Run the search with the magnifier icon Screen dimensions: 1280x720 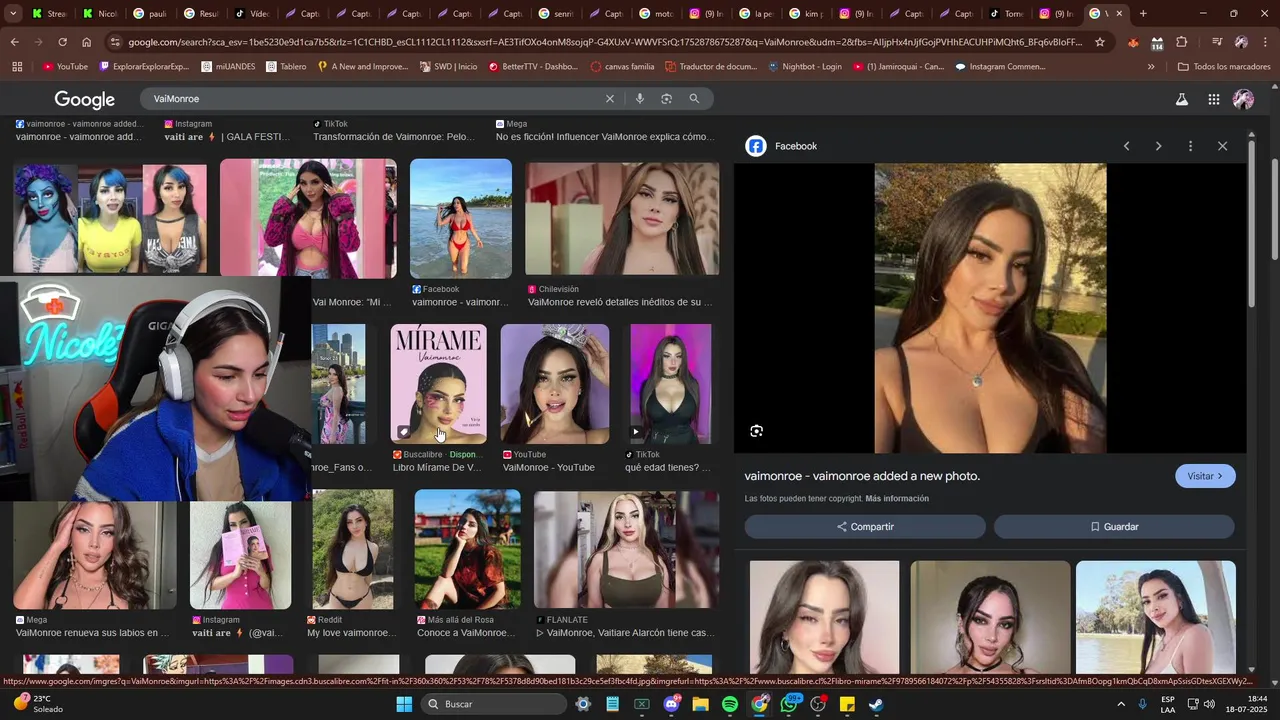(694, 99)
